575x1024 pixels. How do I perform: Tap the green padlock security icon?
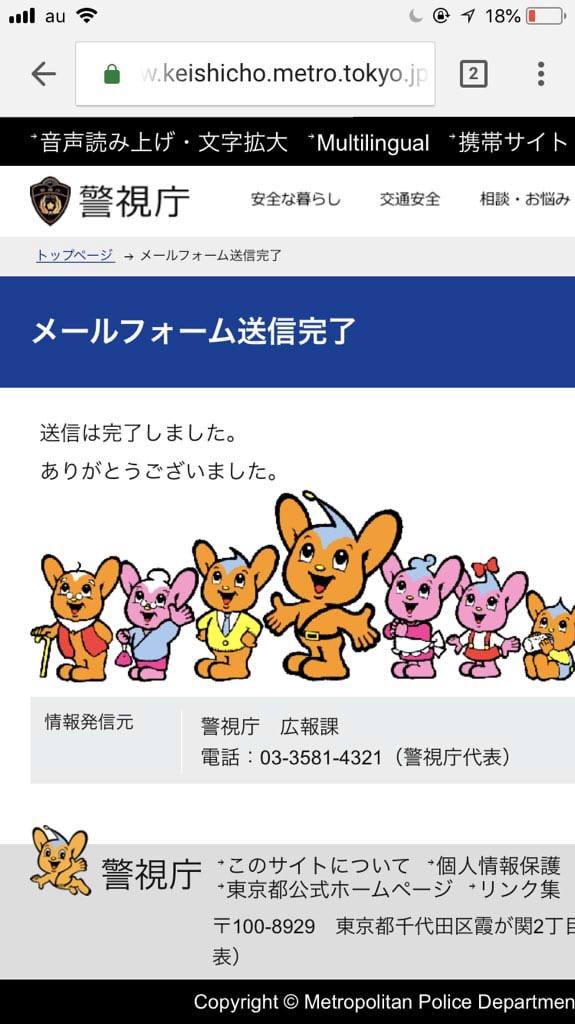pyautogui.click(x=112, y=74)
